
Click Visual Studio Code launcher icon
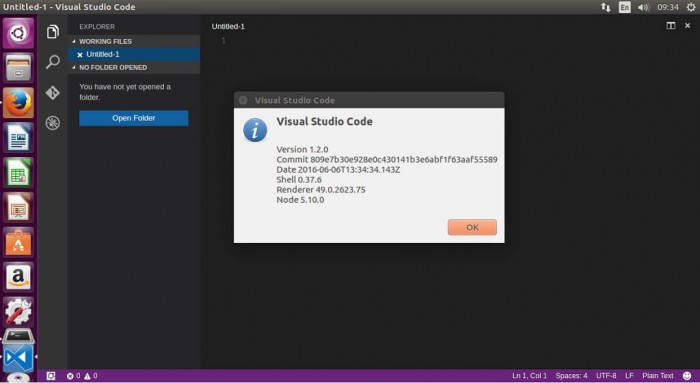(18, 358)
